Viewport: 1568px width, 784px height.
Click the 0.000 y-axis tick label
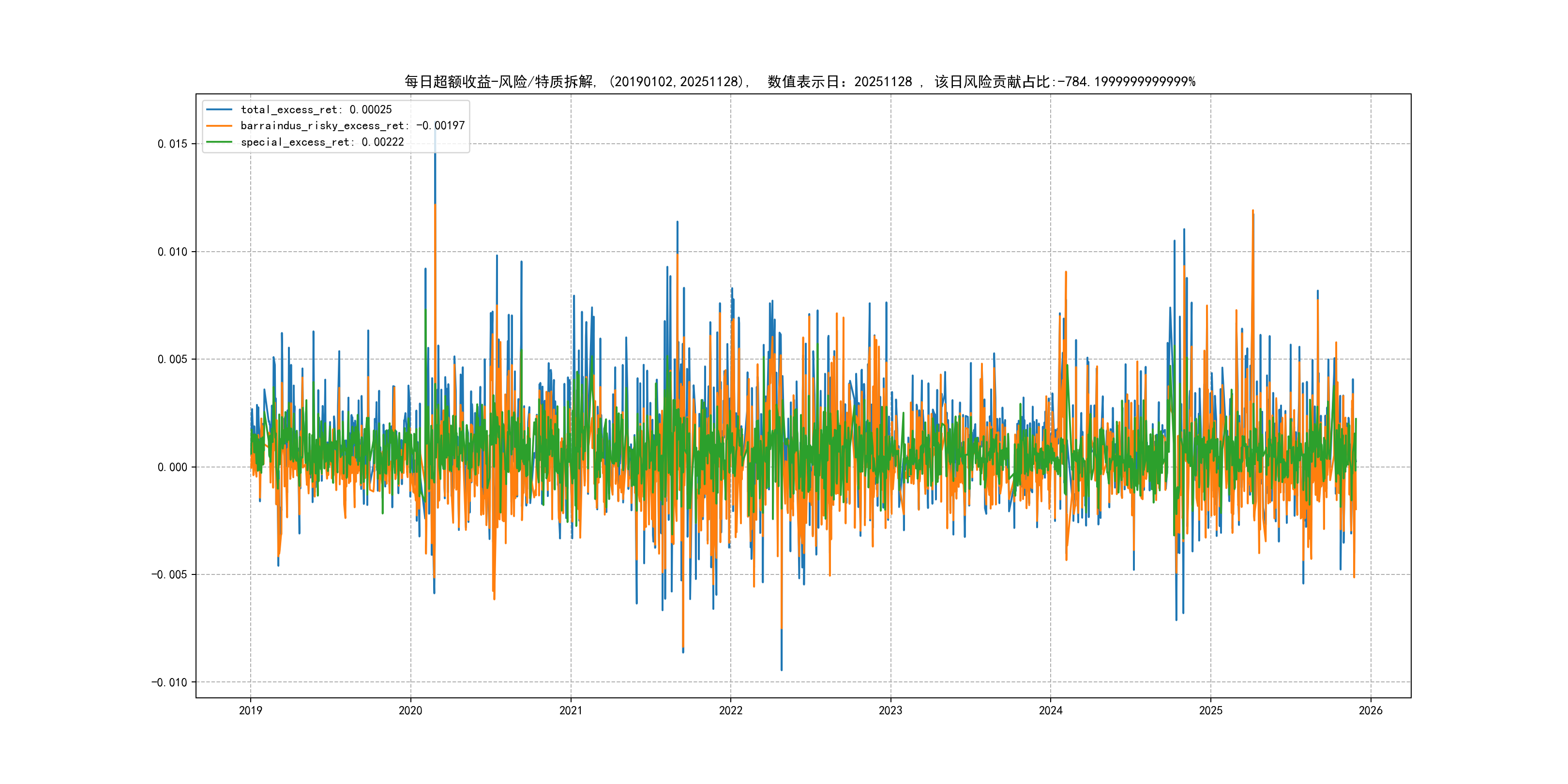(172, 467)
